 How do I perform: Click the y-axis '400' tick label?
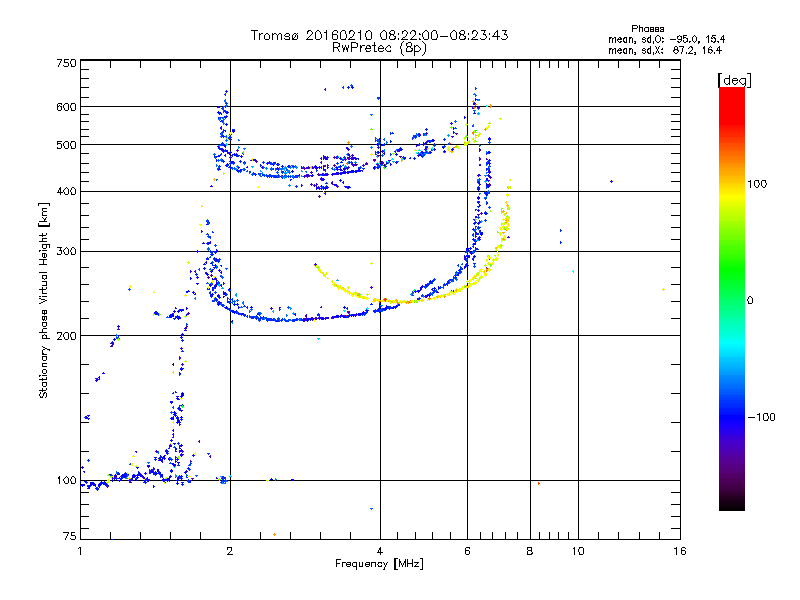pyautogui.click(x=67, y=192)
